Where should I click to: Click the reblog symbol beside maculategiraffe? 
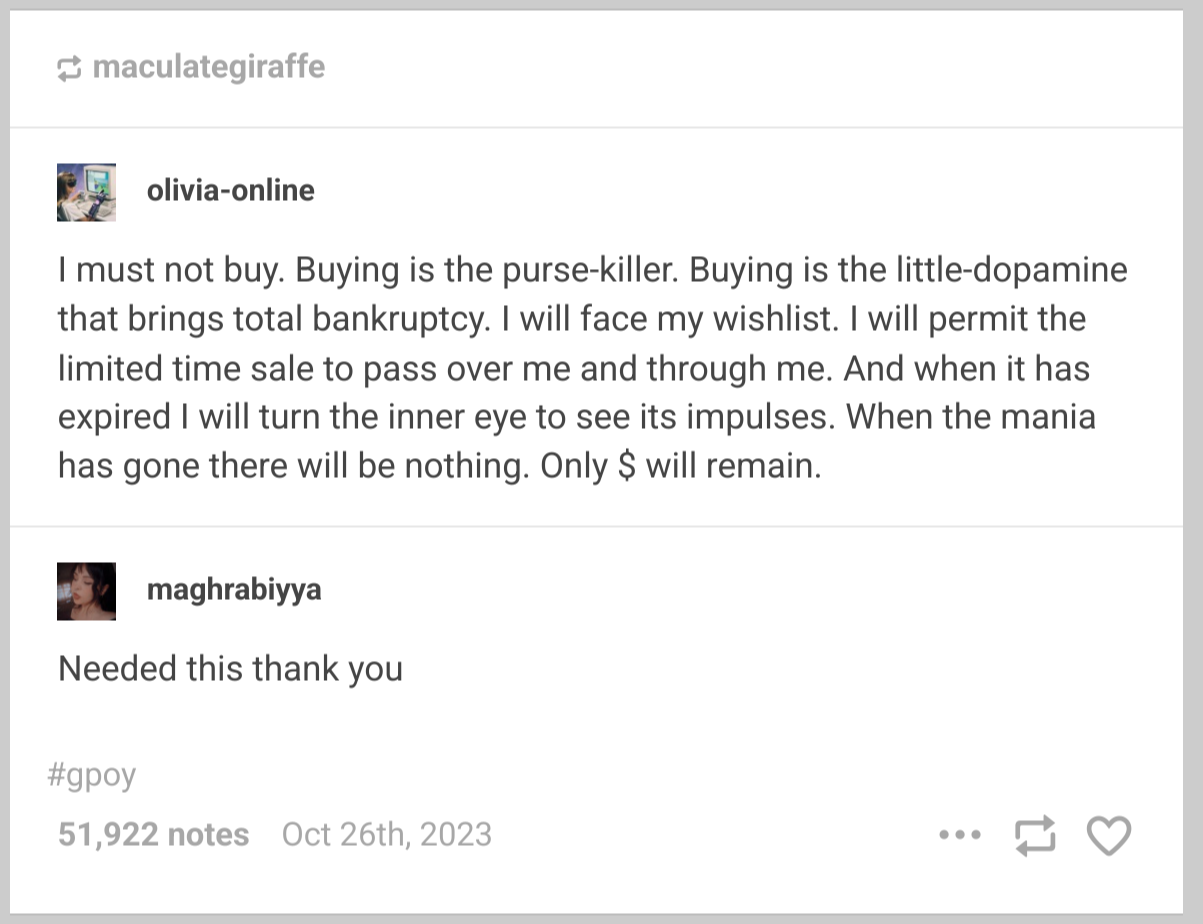[69, 69]
